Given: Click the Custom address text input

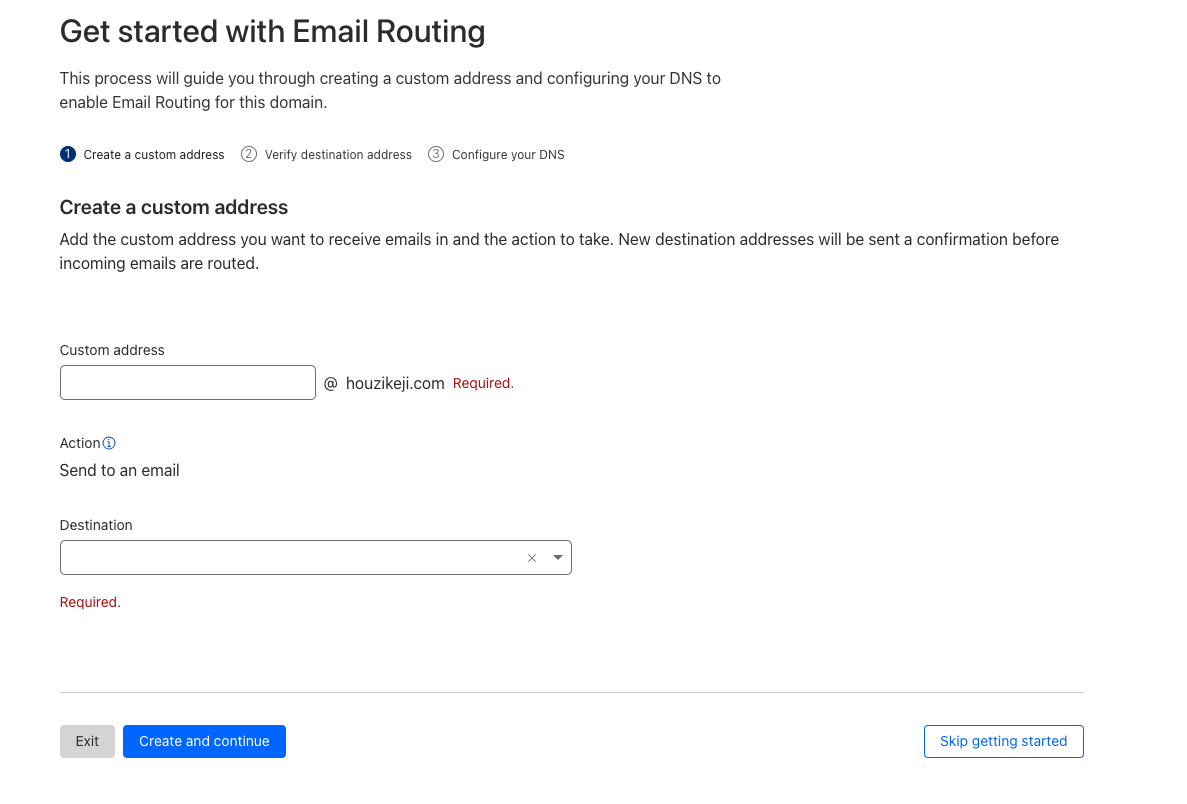Looking at the screenshot, I should [x=188, y=383].
